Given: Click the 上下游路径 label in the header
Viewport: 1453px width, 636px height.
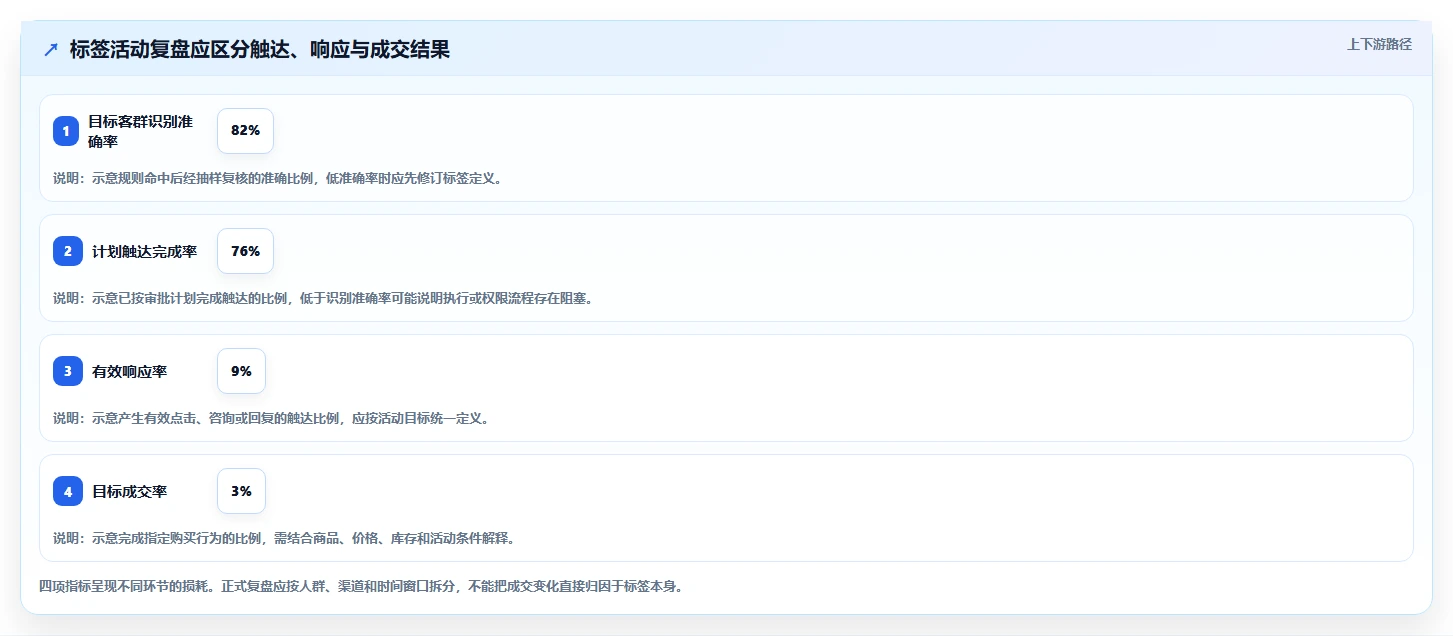Looking at the screenshot, I should pyautogui.click(x=1379, y=44).
